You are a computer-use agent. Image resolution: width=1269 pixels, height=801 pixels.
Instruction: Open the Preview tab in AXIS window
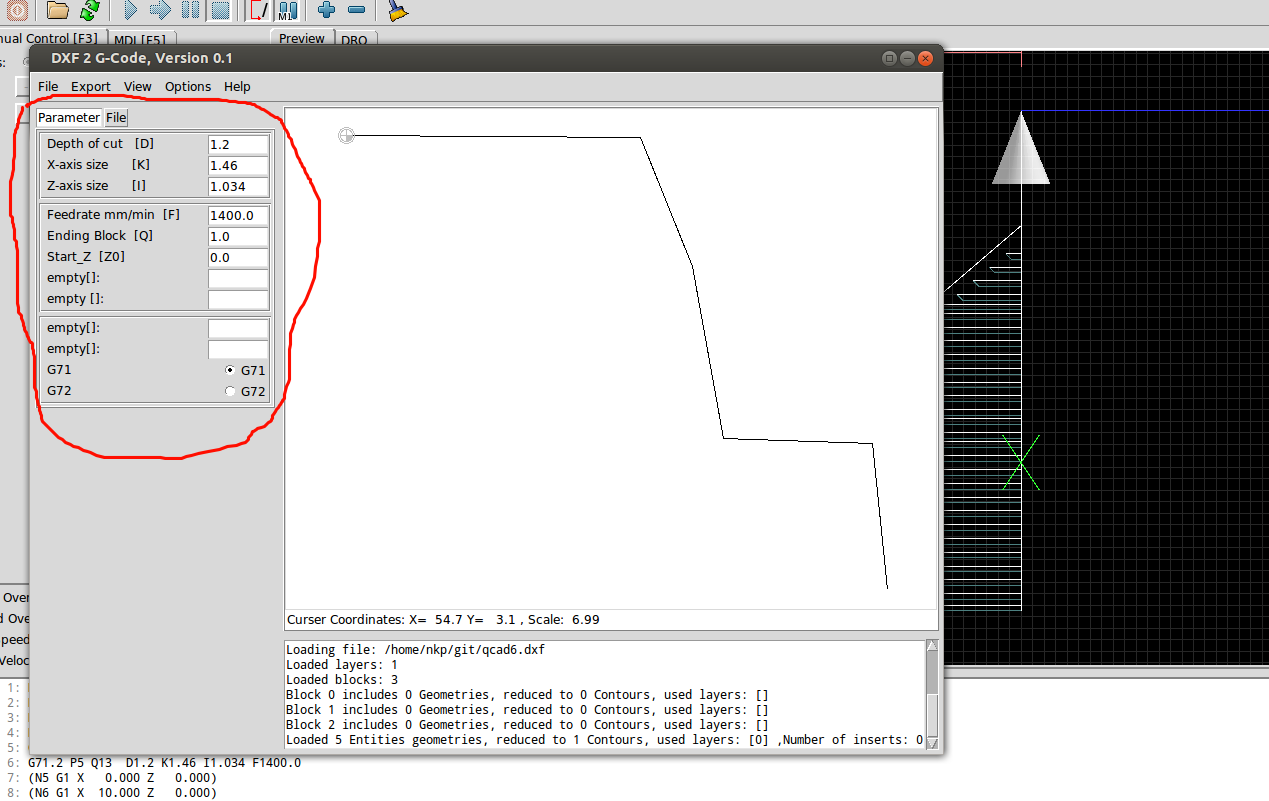click(x=302, y=38)
